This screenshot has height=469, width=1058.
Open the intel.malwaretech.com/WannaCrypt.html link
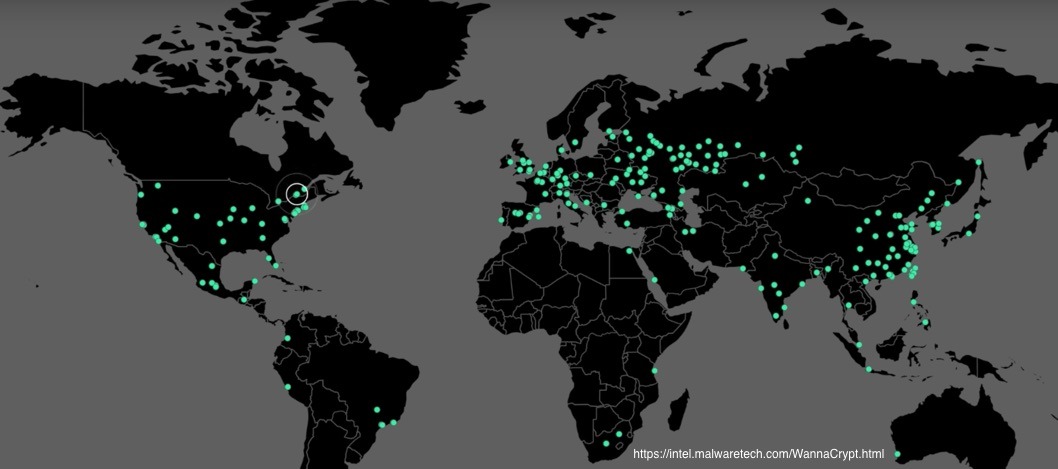coord(759,454)
